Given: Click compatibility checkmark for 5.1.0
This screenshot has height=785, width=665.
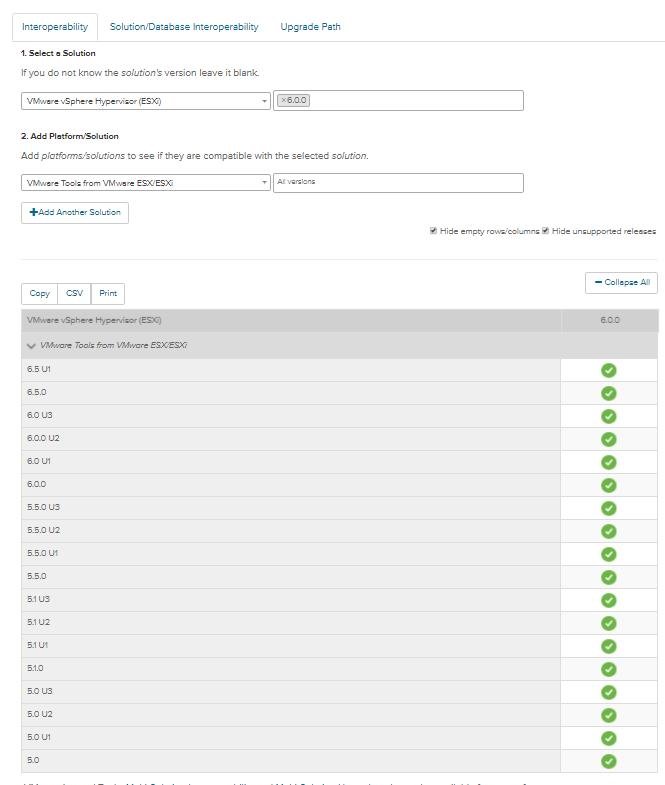Looking at the screenshot, I should [608, 670].
